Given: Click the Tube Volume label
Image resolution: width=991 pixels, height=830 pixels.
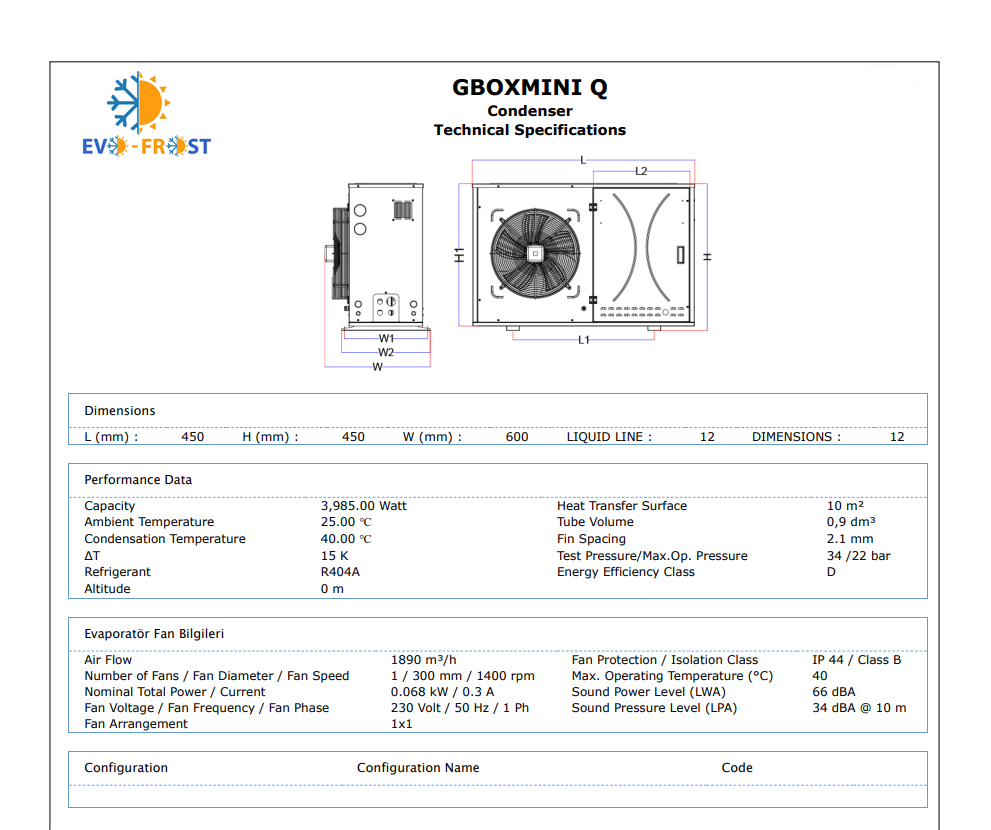Looking at the screenshot, I should pos(595,522).
